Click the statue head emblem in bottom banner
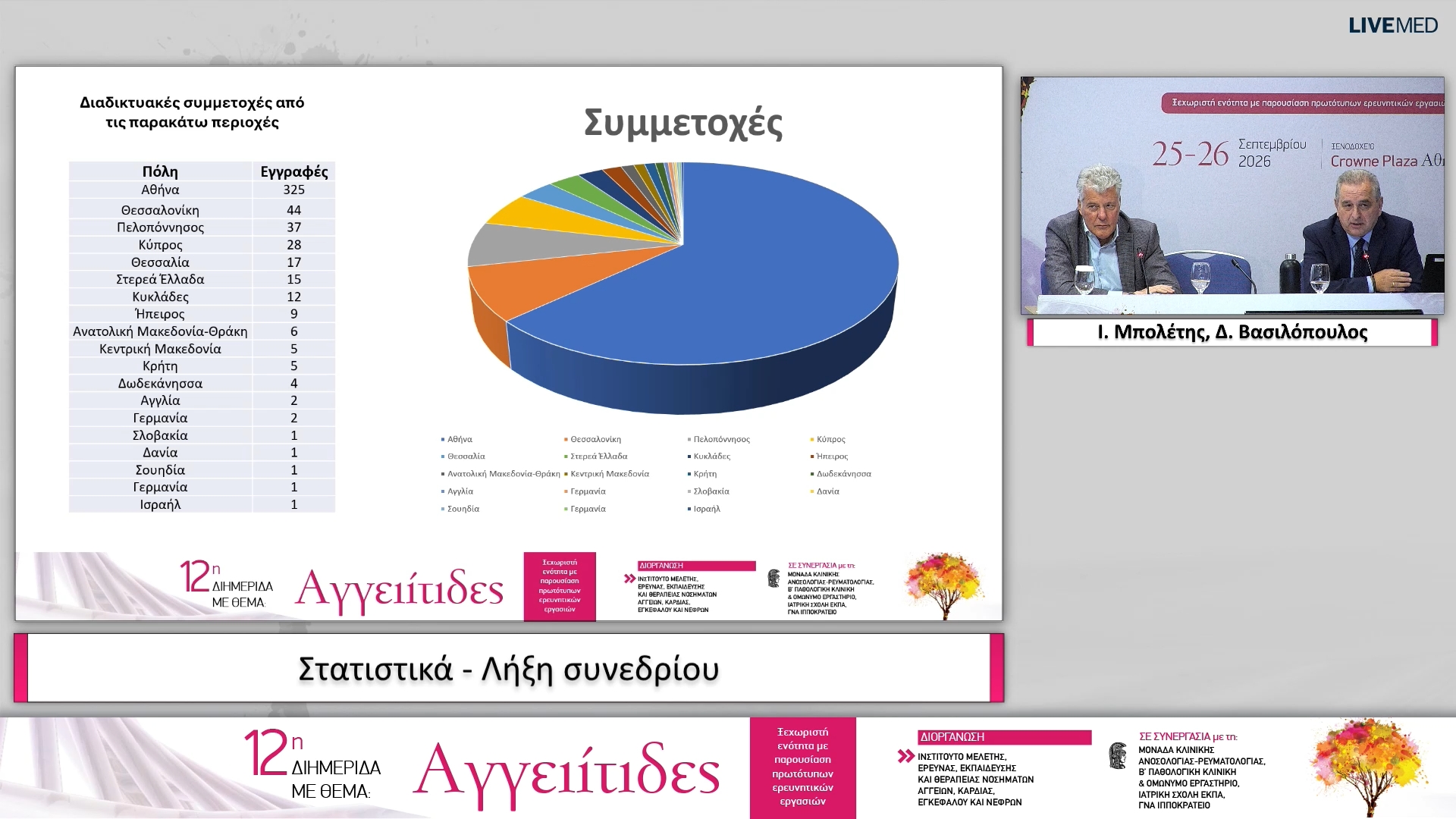This screenshot has width=1456, height=819. (1118, 755)
